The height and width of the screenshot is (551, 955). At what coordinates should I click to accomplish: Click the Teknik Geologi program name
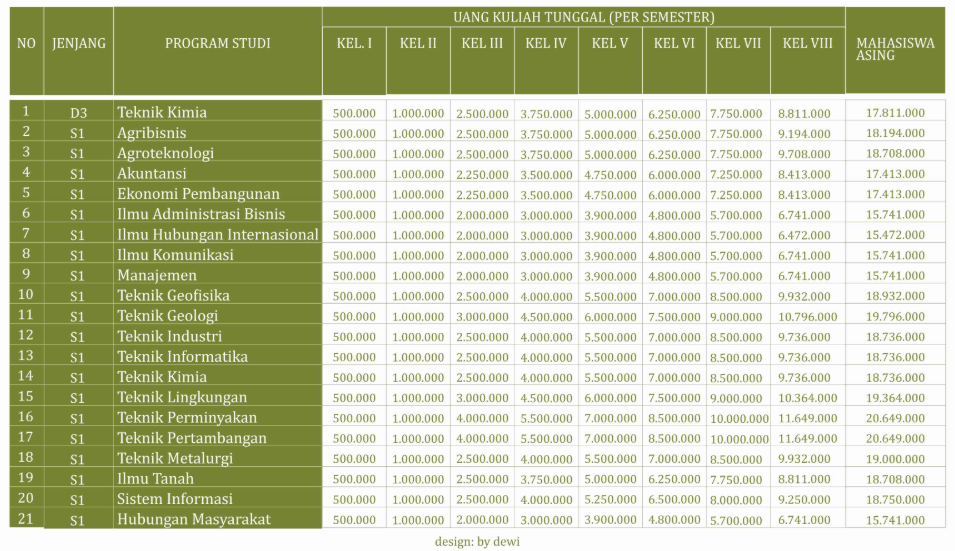click(x=167, y=315)
